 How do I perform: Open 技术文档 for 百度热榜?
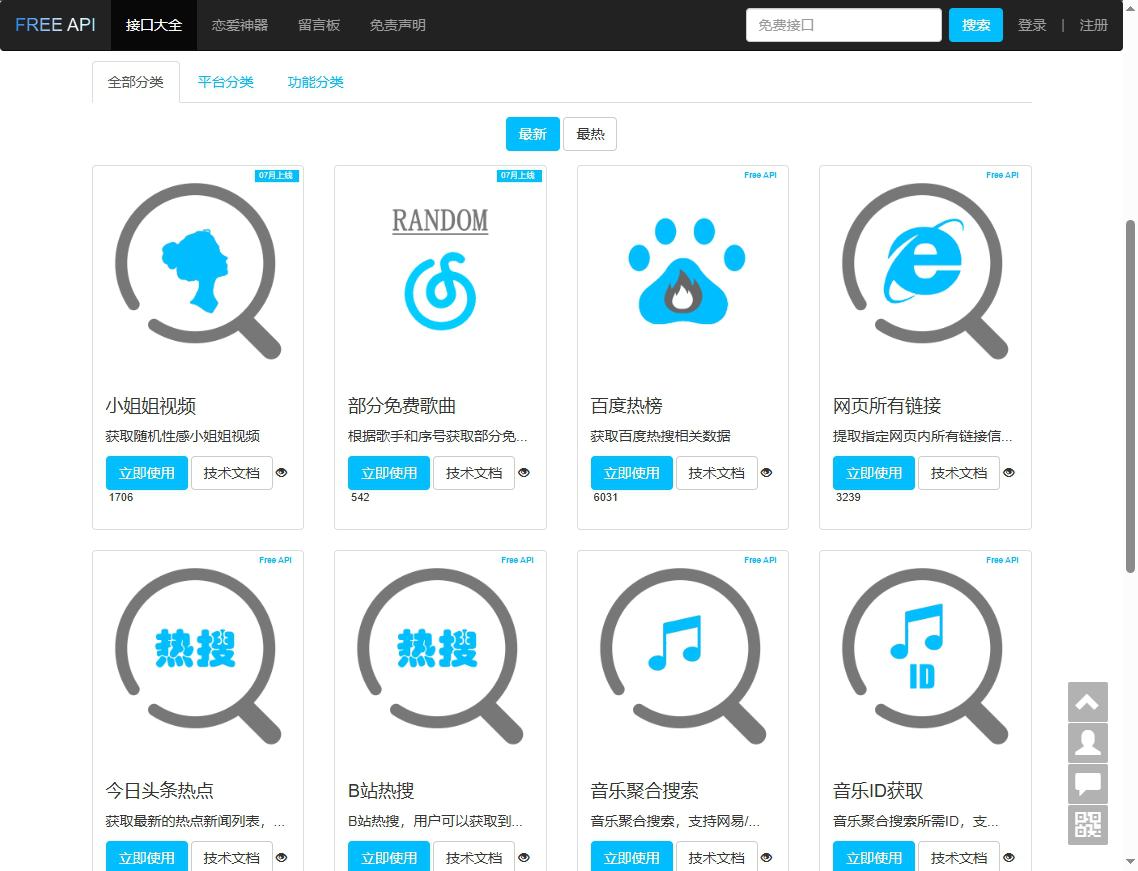click(x=716, y=473)
